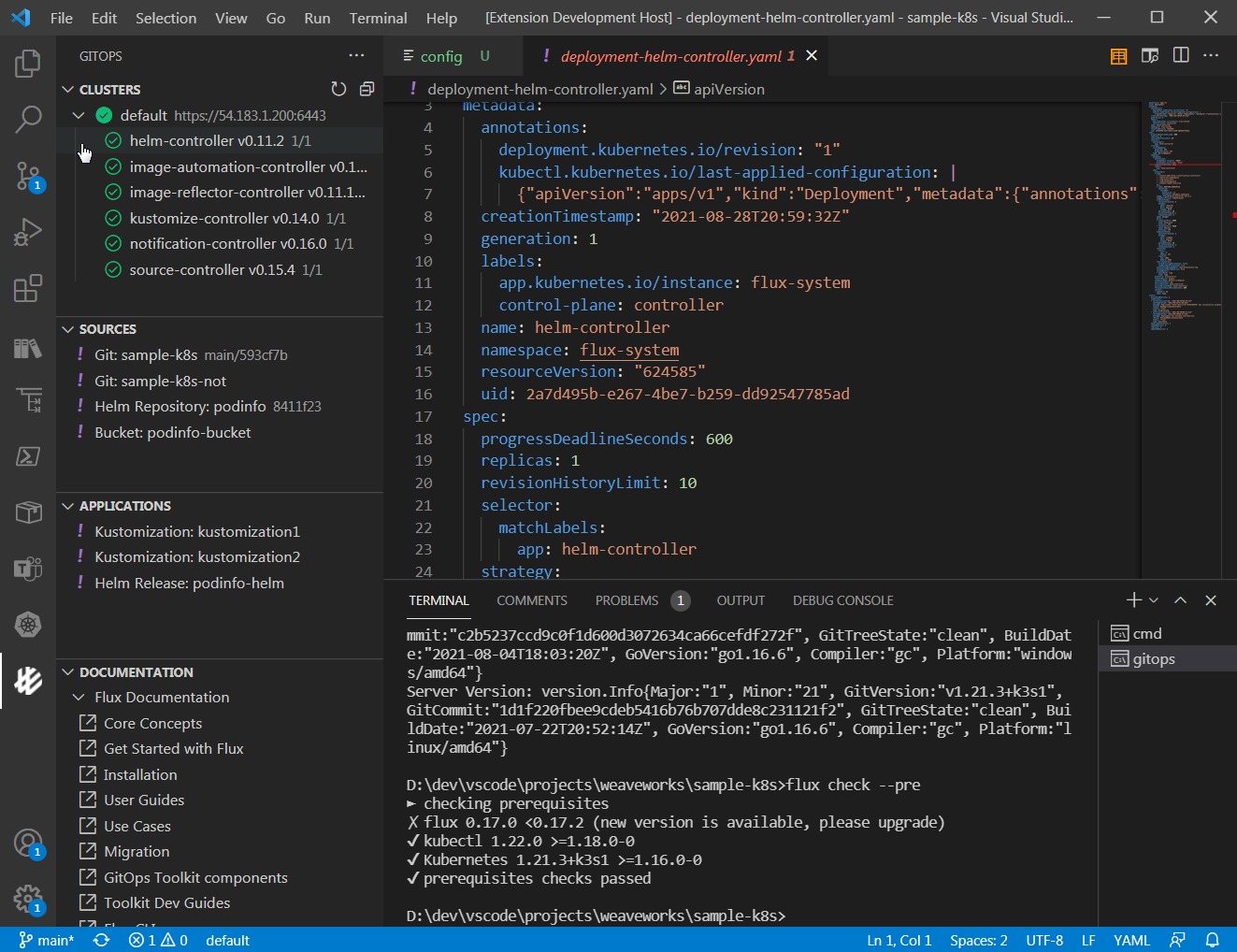Open the Terminal menu
1237x952 pixels.
[x=378, y=17]
